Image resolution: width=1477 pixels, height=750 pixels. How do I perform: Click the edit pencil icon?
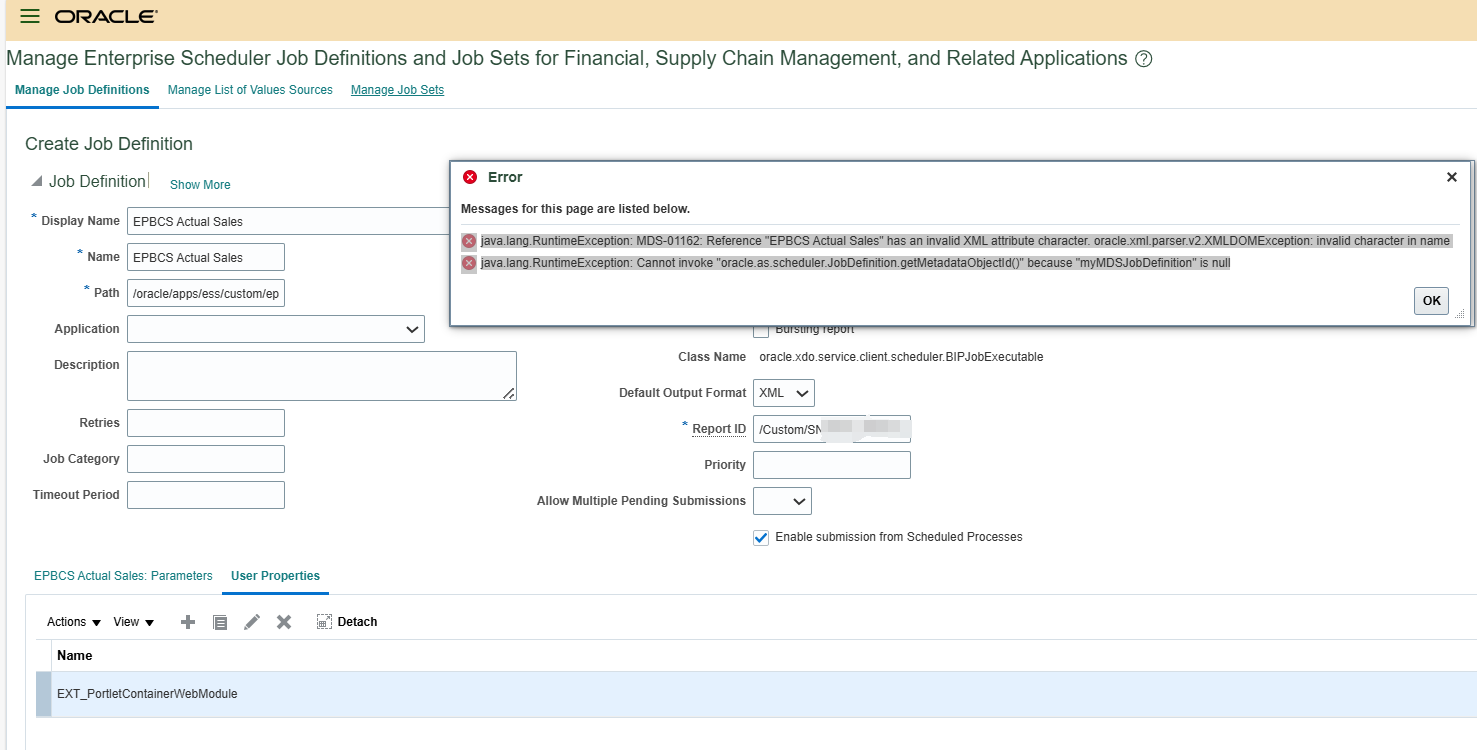coord(252,622)
